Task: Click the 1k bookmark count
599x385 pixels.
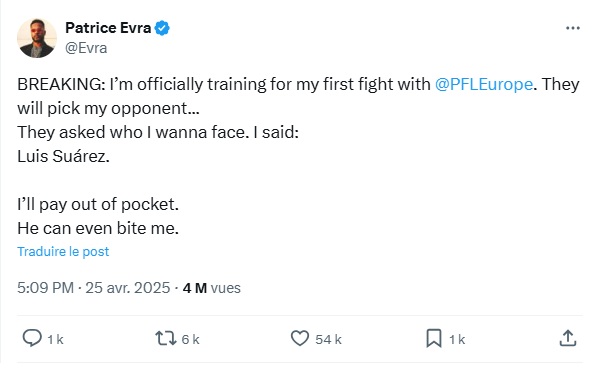Action: [x=457, y=339]
